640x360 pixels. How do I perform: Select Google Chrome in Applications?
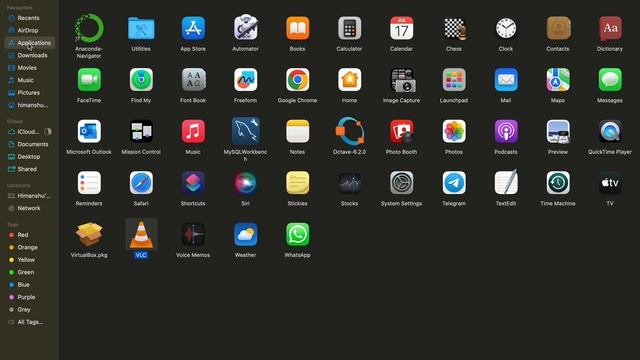[298, 80]
